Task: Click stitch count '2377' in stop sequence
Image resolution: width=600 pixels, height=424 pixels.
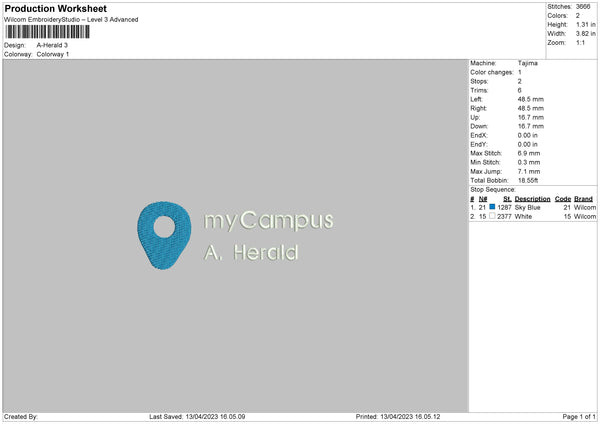Action: coord(504,217)
